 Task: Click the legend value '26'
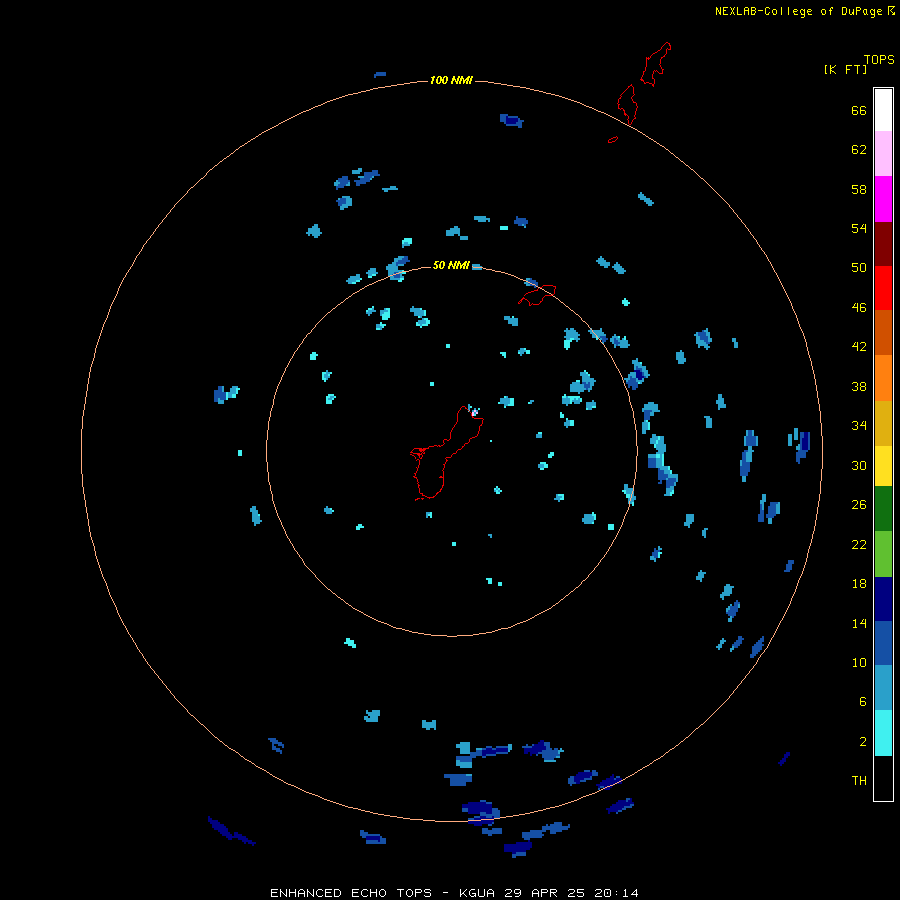coord(859,505)
